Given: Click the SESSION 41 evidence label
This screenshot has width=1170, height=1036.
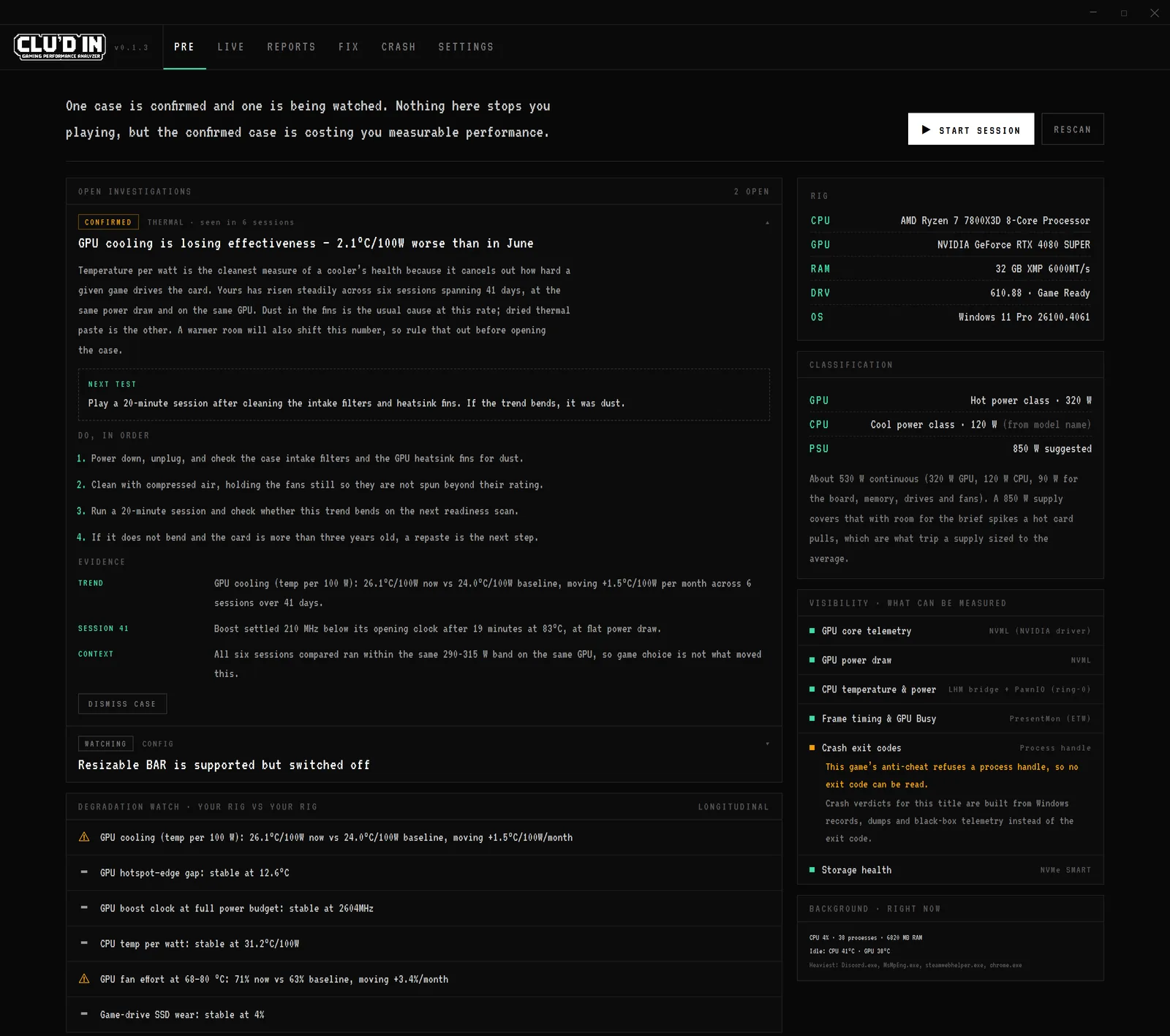Looking at the screenshot, I should point(103,629).
